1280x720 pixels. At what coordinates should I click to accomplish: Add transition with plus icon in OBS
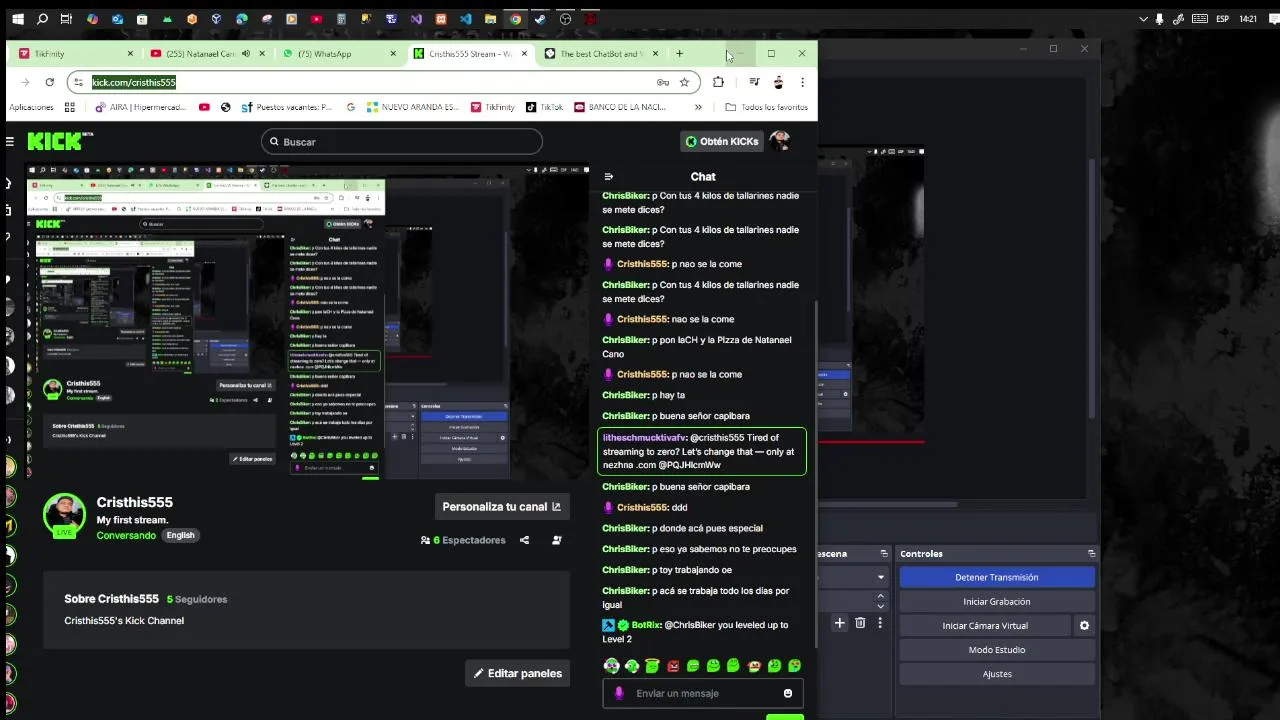click(839, 623)
